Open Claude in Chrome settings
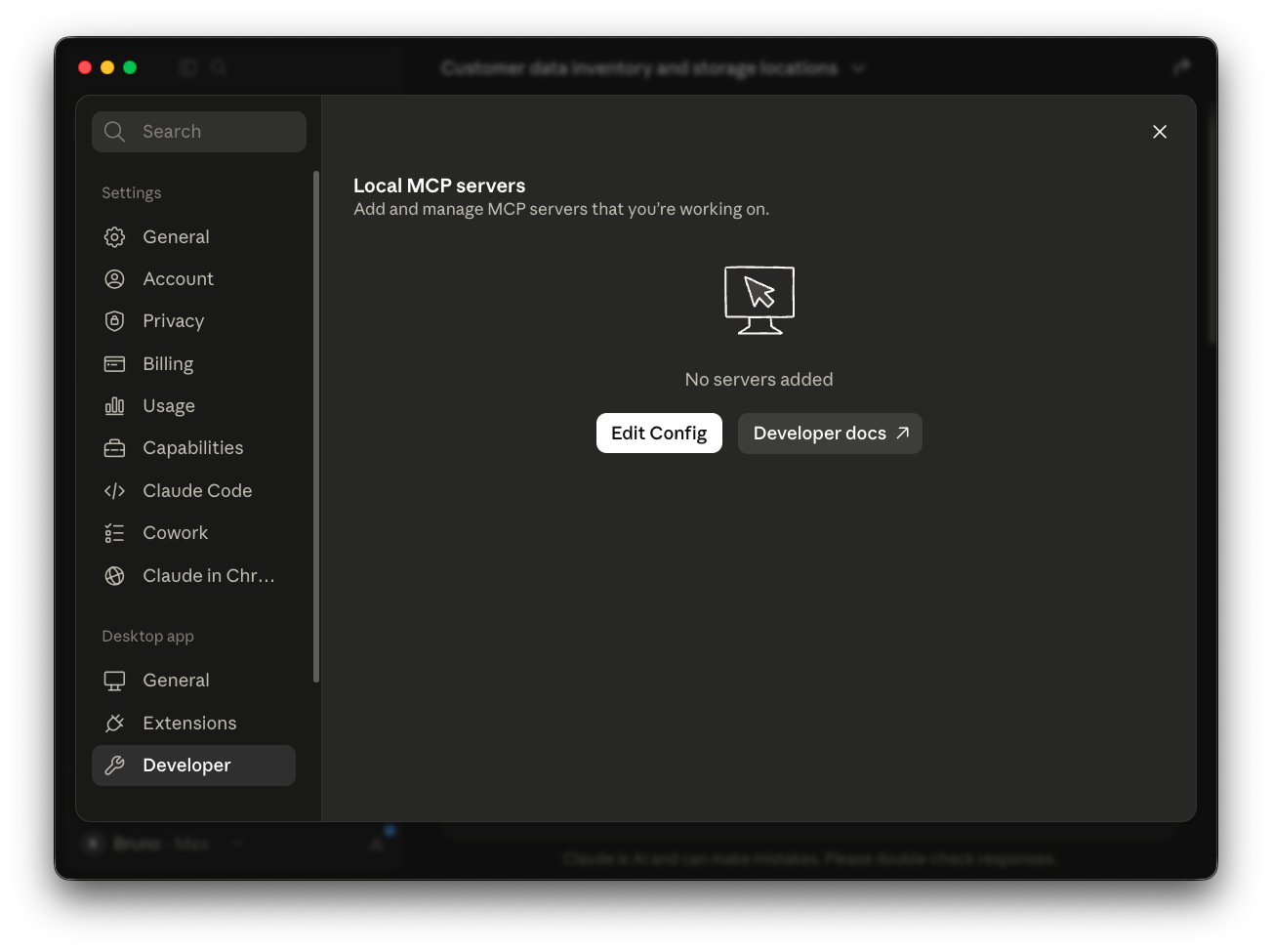Image resolution: width=1272 pixels, height=952 pixels. pos(193,576)
